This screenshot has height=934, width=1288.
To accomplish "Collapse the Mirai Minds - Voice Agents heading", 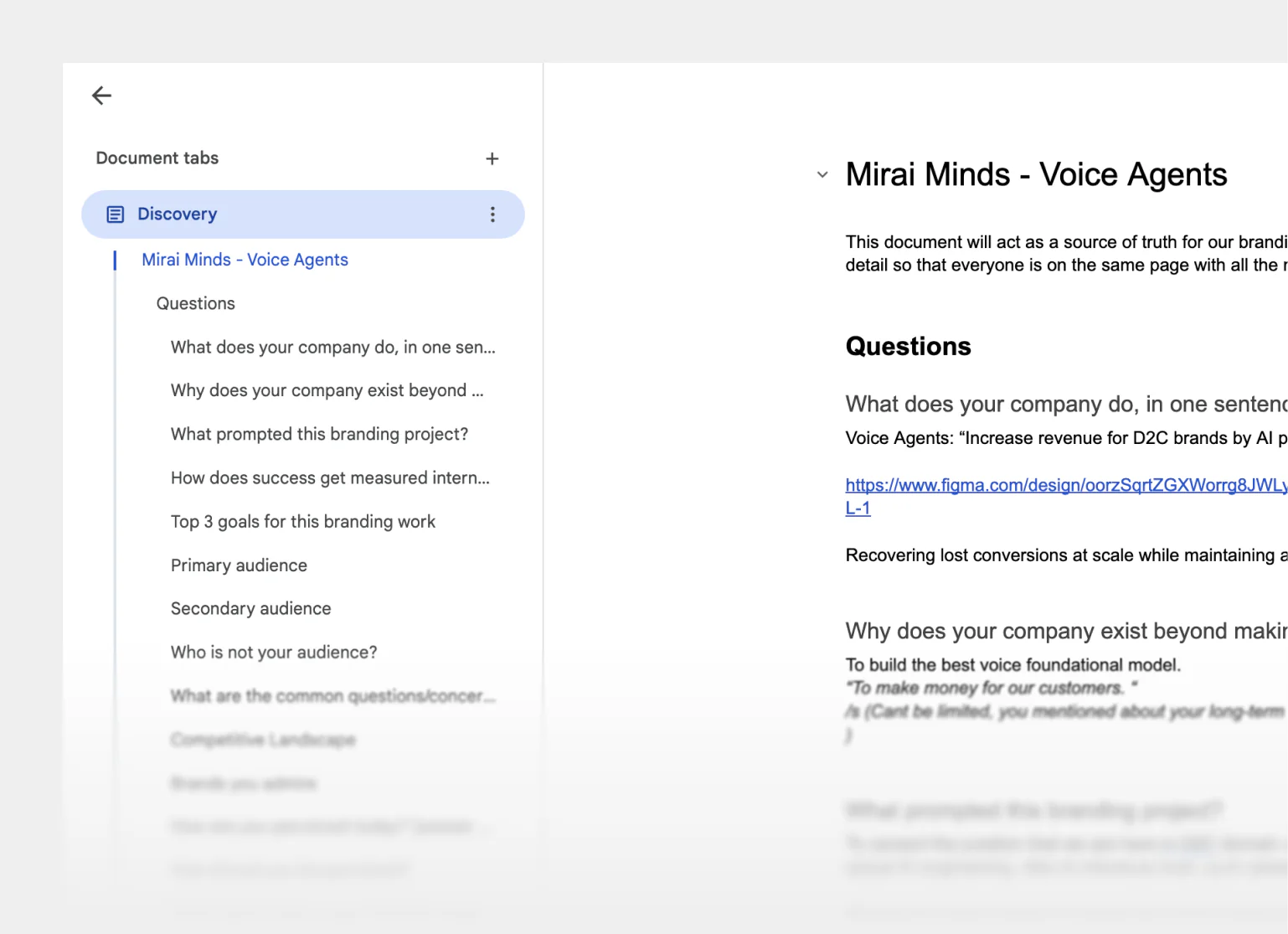I will [822, 175].
